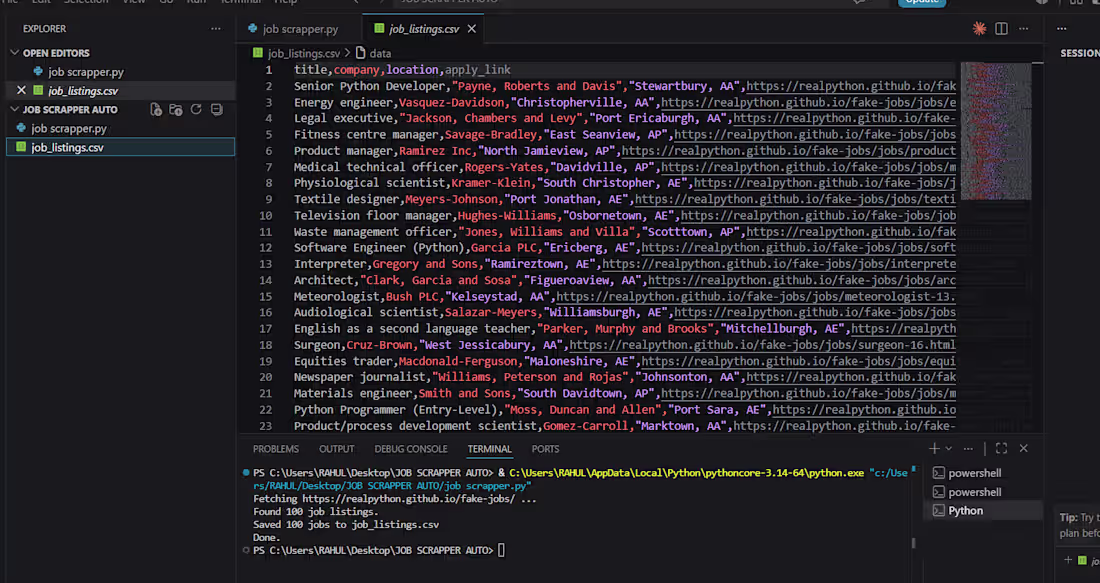The width and height of the screenshot is (1100, 583).
Task: Open ellipsis menu above the Session panel
Action: click(1061, 29)
